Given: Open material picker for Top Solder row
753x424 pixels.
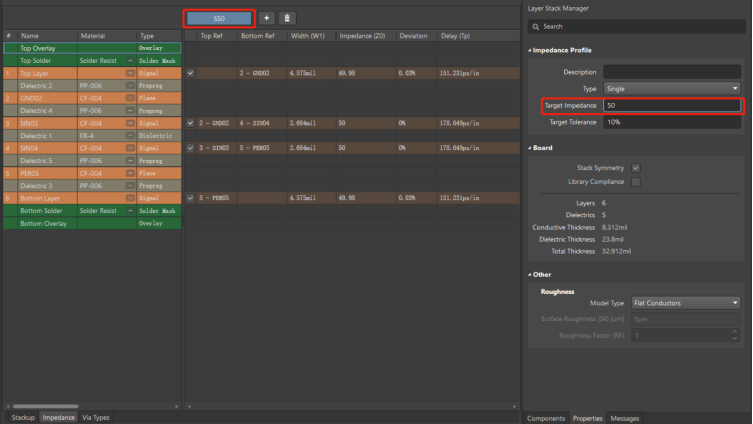Looking at the screenshot, I should pyautogui.click(x=130, y=61).
